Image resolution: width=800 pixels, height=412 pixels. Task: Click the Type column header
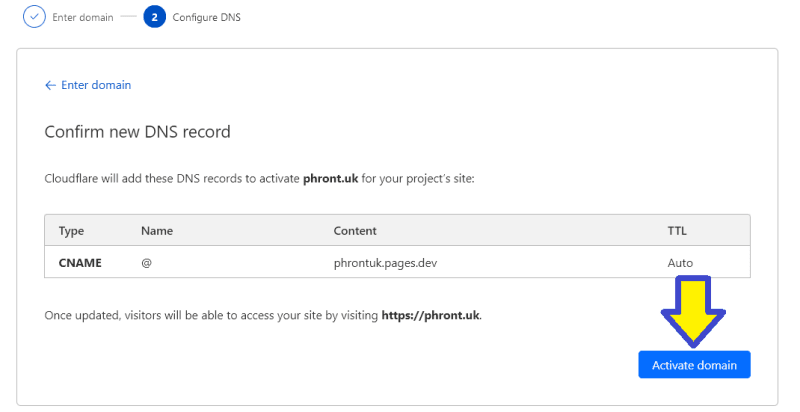(71, 231)
